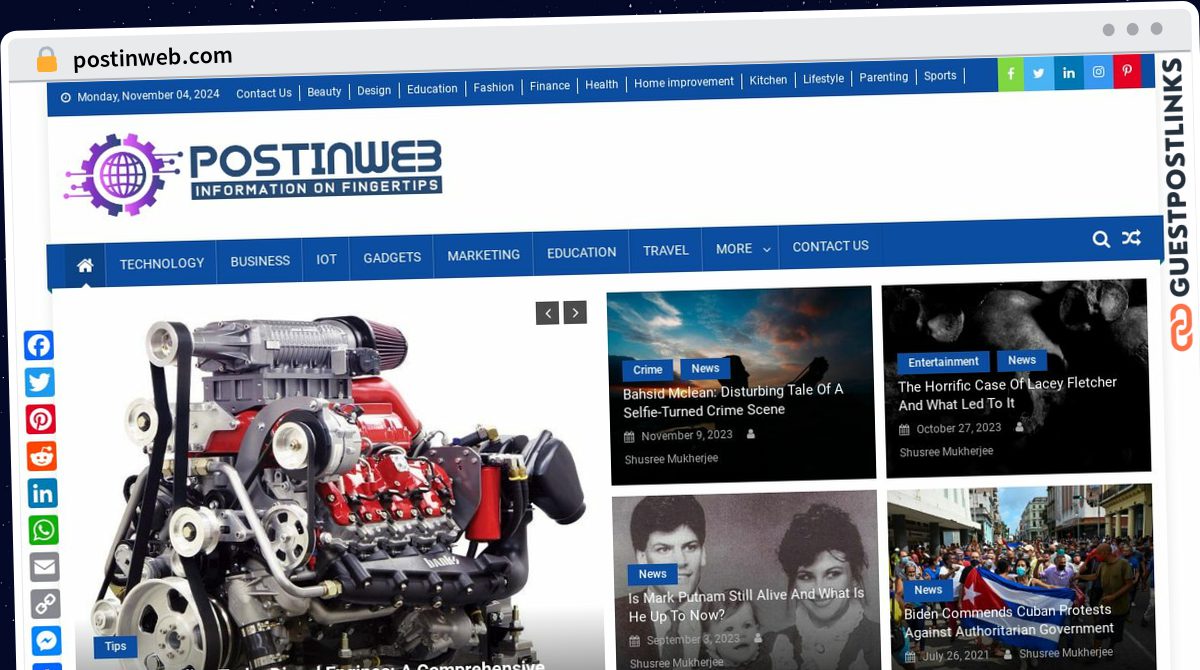This screenshot has height=670, width=1200.
Task: Open the Lacey Fletcher article title
Action: (x=1007, y=393)
